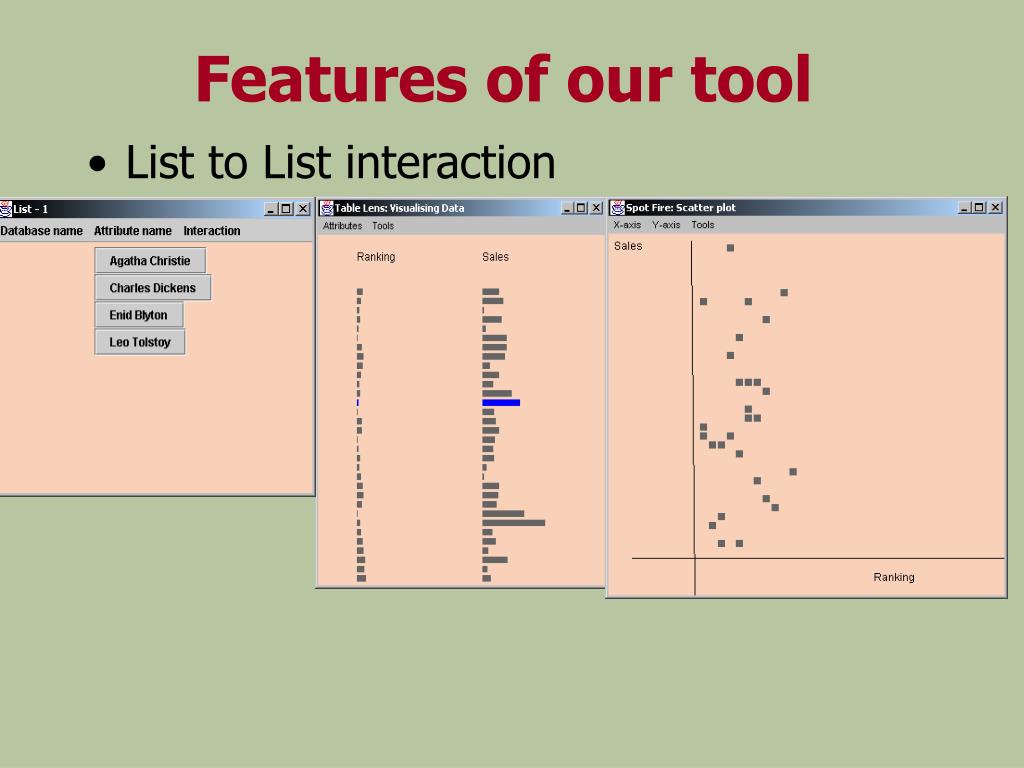Click the Sales axis label in scatter plot
Image resolution: width=1024 pixels, height=768 pixels.
pos(628,246)
